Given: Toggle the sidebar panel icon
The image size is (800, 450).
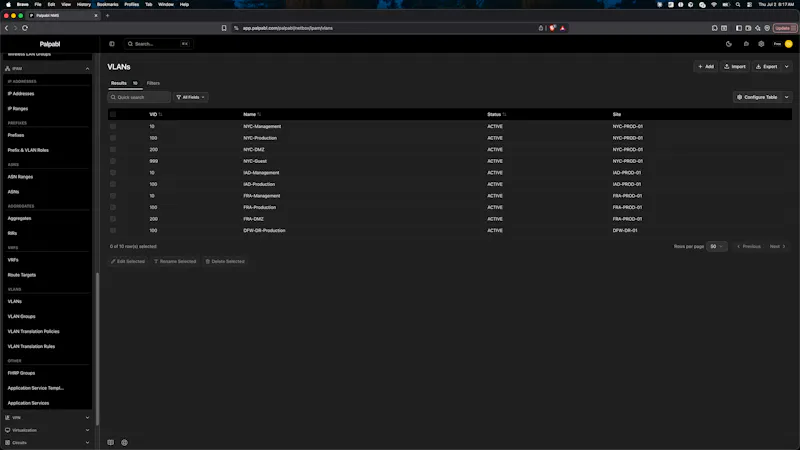Looking at the screenshot, I should (112, 44).
